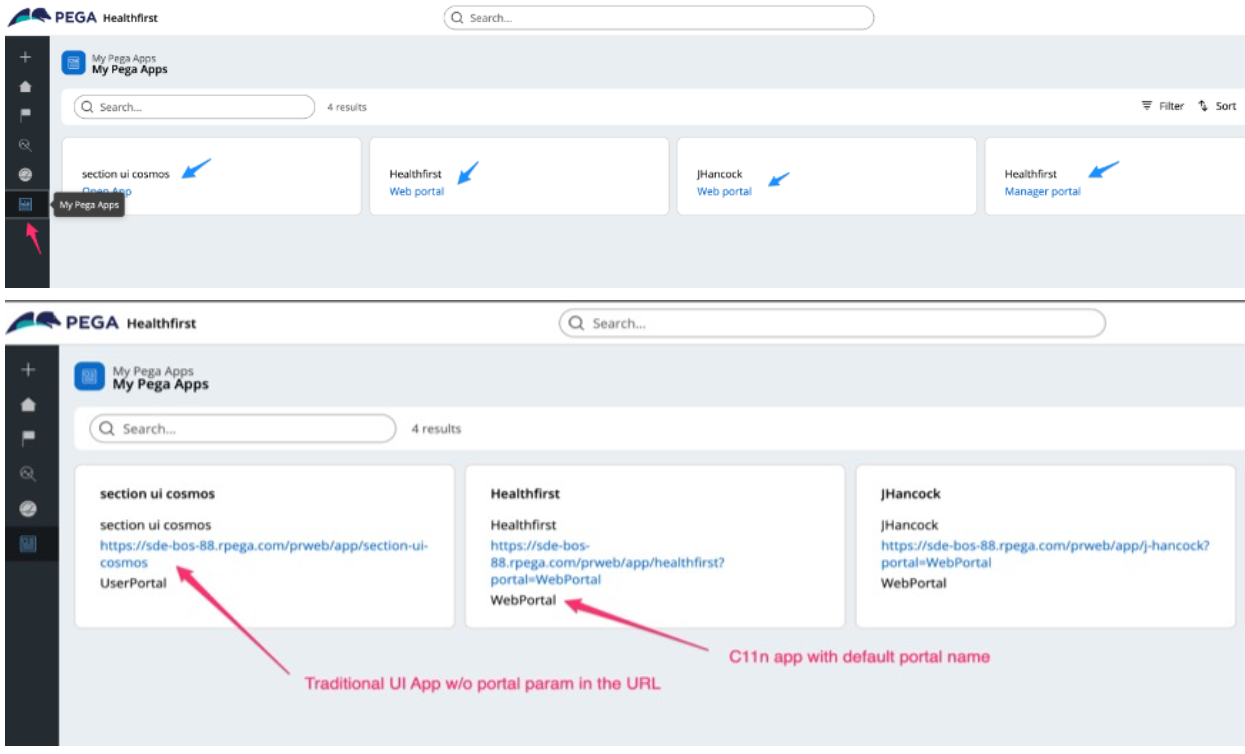The image size is (1245, 754).
Task: Click the '4 results' count in lower screenshot
Action: pyautogui.click(x=436, y=429)
